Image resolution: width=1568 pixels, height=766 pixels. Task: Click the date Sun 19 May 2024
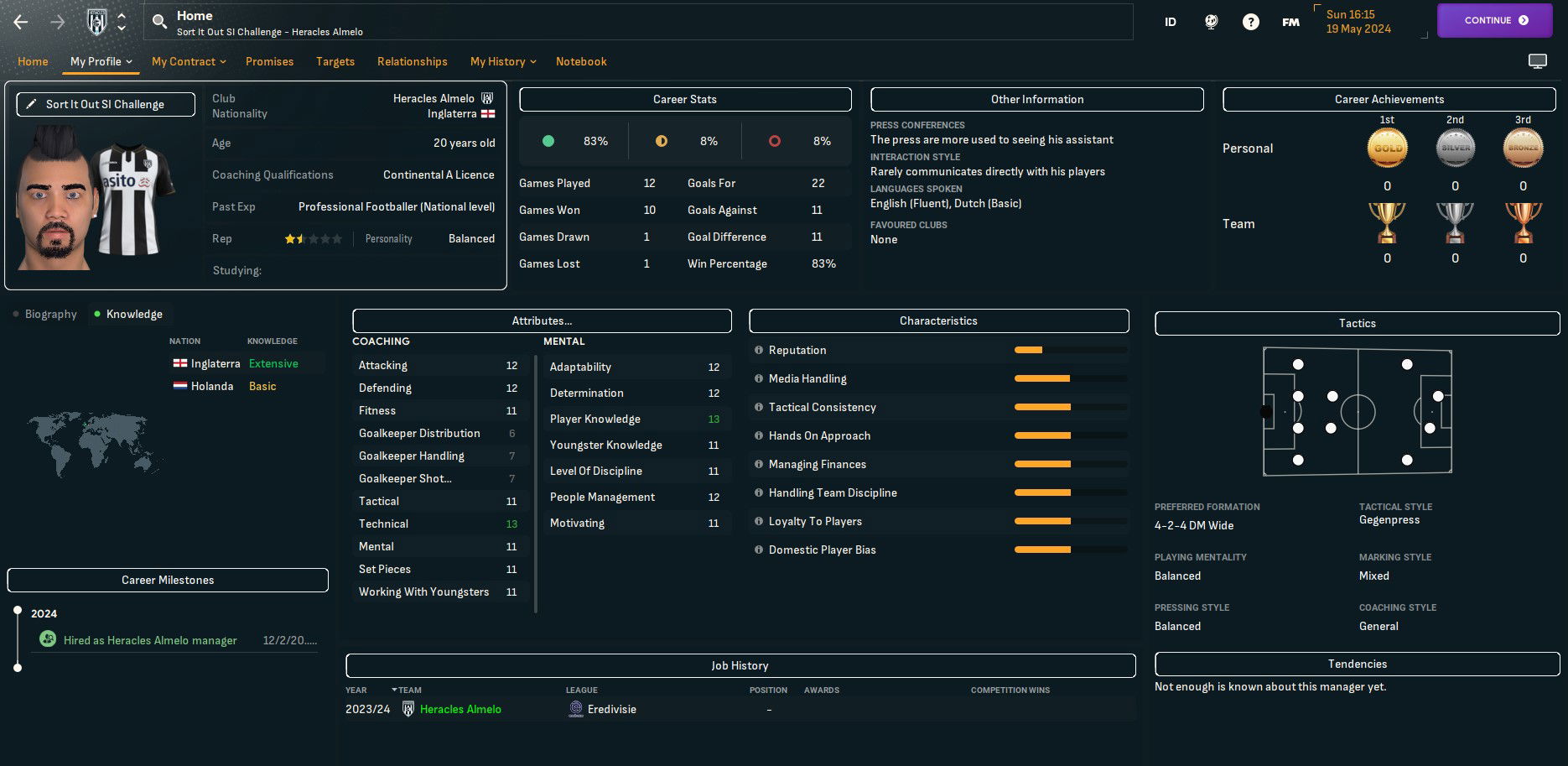click(x=1358, y=22)
